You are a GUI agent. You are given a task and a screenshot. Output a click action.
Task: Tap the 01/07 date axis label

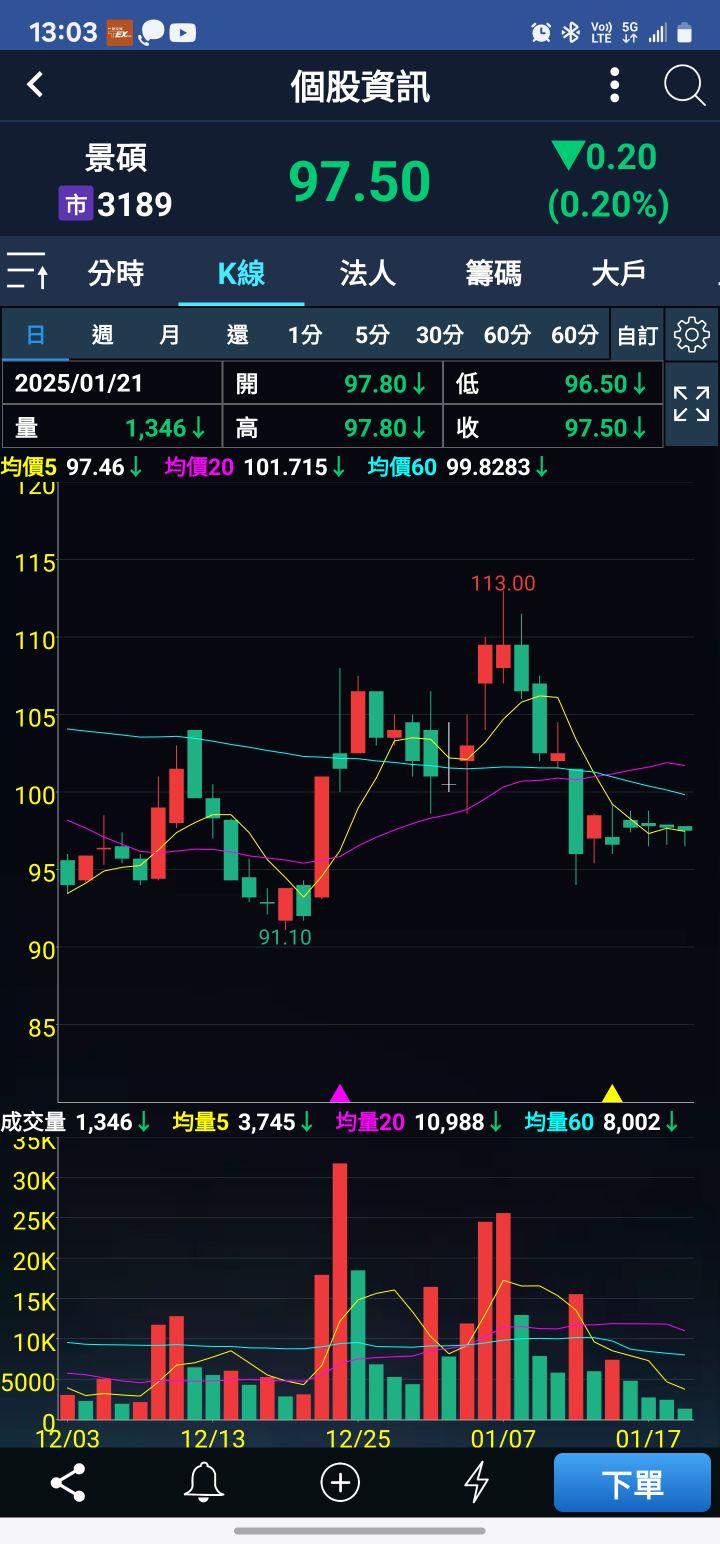(x=503, y=1438)
